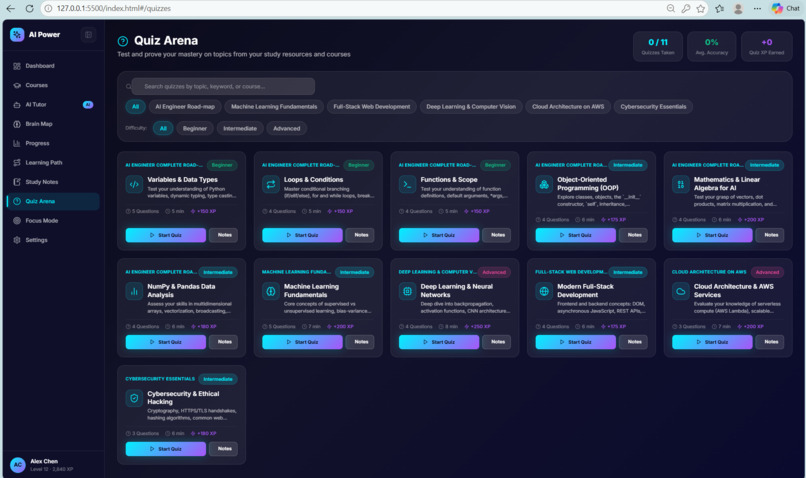Viewport: 806px width, 478px height.
Task: Click the Cybersecurity & Ethical Hacking shield icon
Action: click(134, 398)
